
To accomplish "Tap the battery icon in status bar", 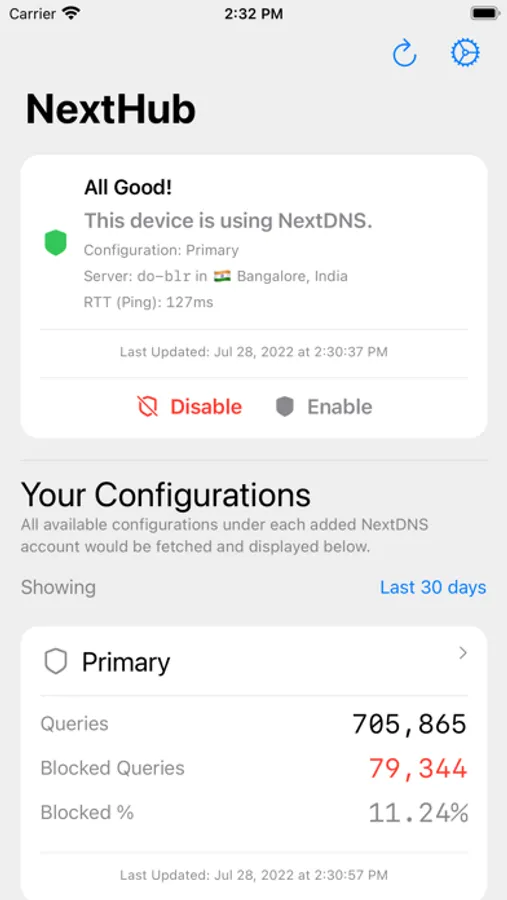I will click(485, 13).
